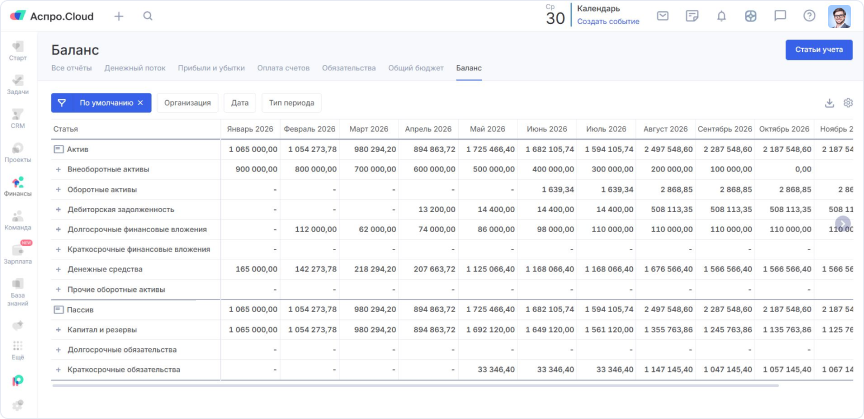This screenshot has width=864, height=419.
Task: Expand Краткосрочные обязательства row
Action: (58, 369)
